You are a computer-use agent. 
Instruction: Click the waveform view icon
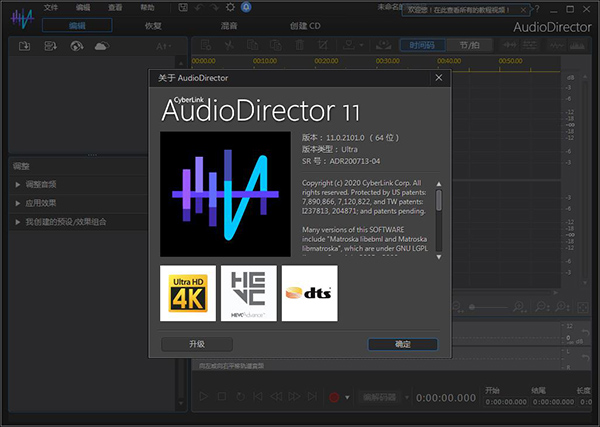click(557, 46)
